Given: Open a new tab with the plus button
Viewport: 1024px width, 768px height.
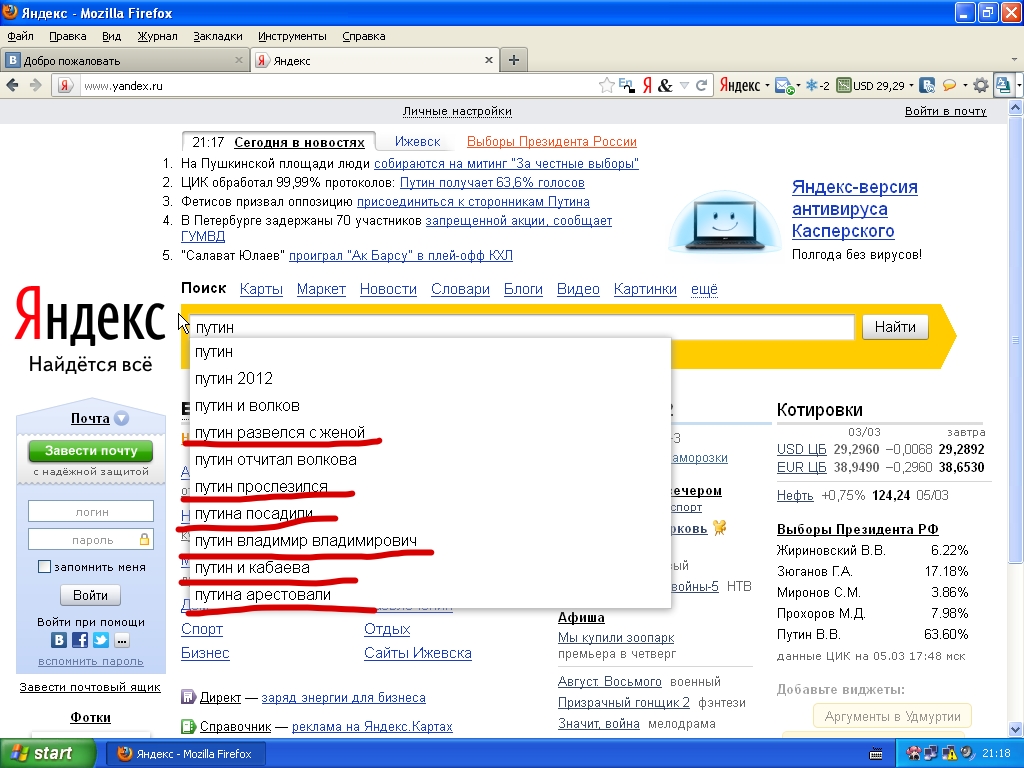Looking at the screenshot, I should click(x=514, y=60).
